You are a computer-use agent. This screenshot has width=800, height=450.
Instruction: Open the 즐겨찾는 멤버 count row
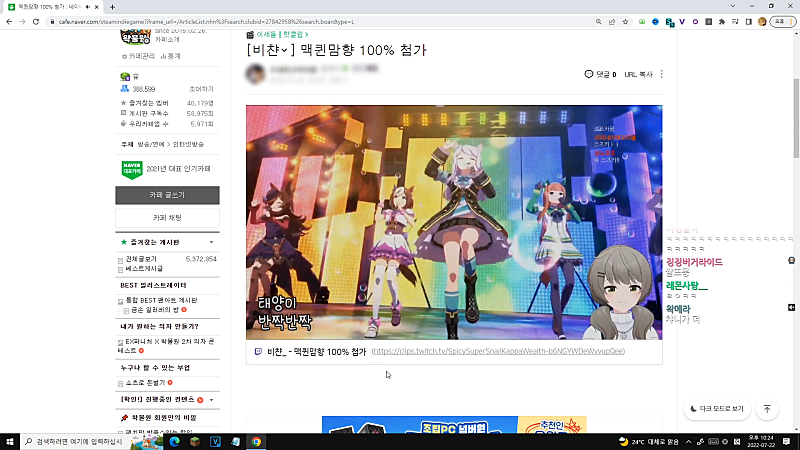(167, 103)
